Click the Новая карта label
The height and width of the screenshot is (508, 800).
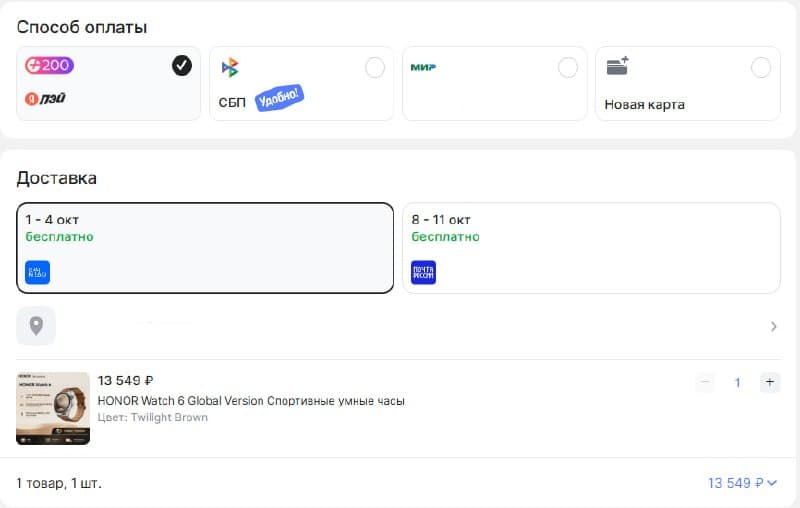(644, 105)
